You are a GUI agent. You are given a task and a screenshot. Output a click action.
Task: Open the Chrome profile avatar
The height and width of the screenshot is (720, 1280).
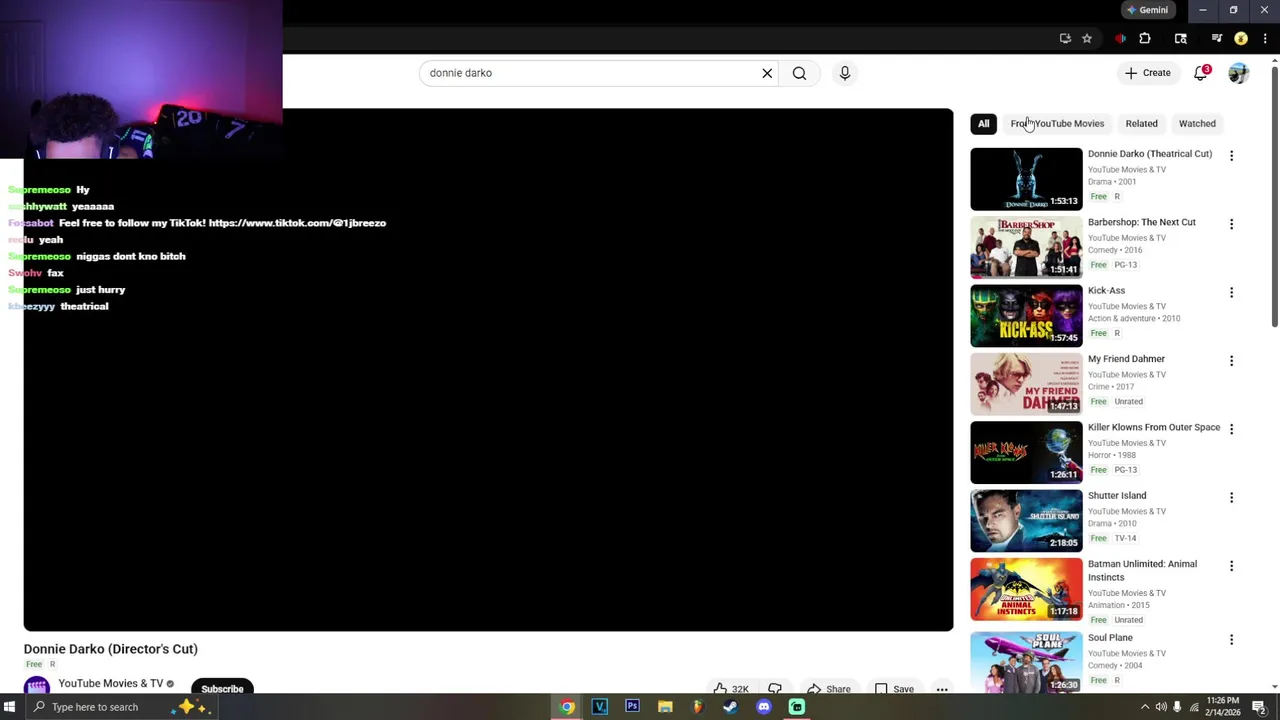click(1241, 39)
